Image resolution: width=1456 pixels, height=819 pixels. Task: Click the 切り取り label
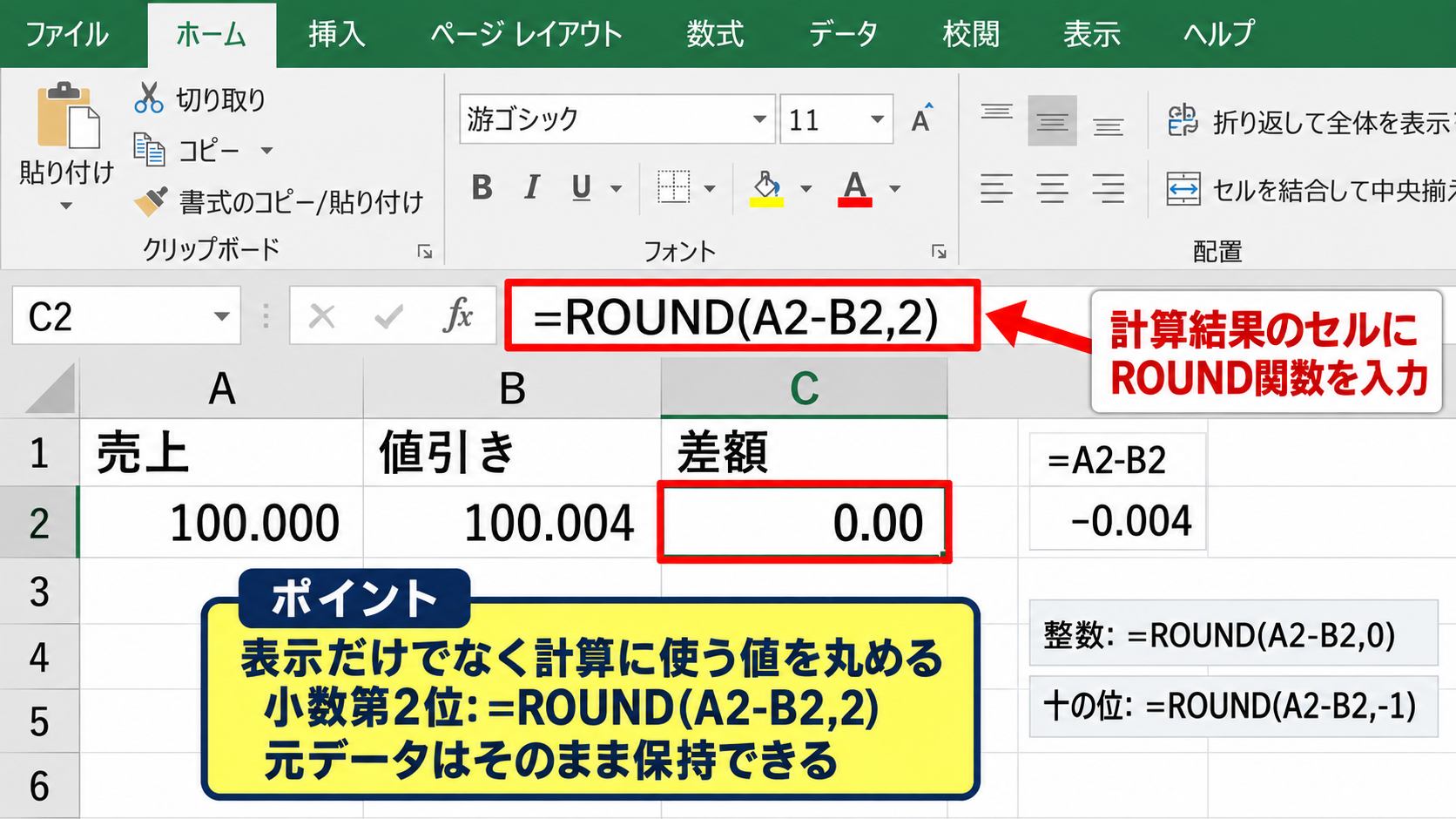tap(220, 99)
